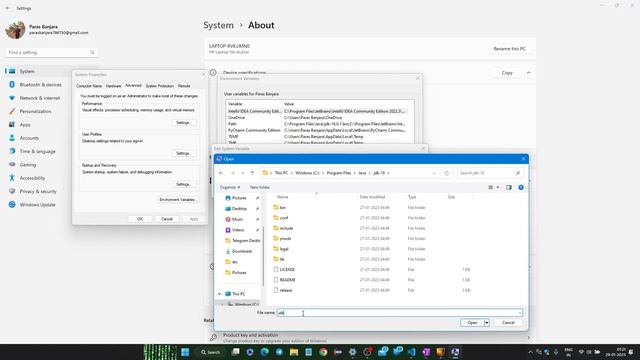Sort files by Date modified column
Image resolution: width=640 pixels, height=360 pixels.
[x=372, y=197]
